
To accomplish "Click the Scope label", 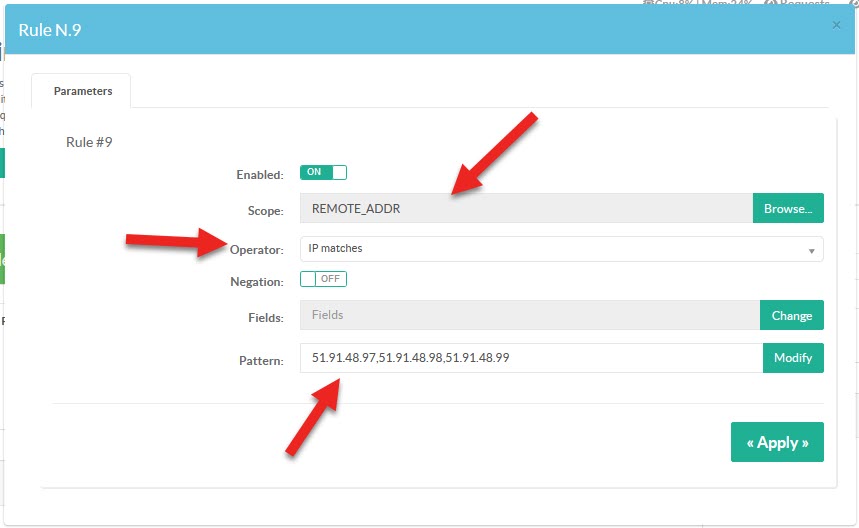I will [265, 210].
